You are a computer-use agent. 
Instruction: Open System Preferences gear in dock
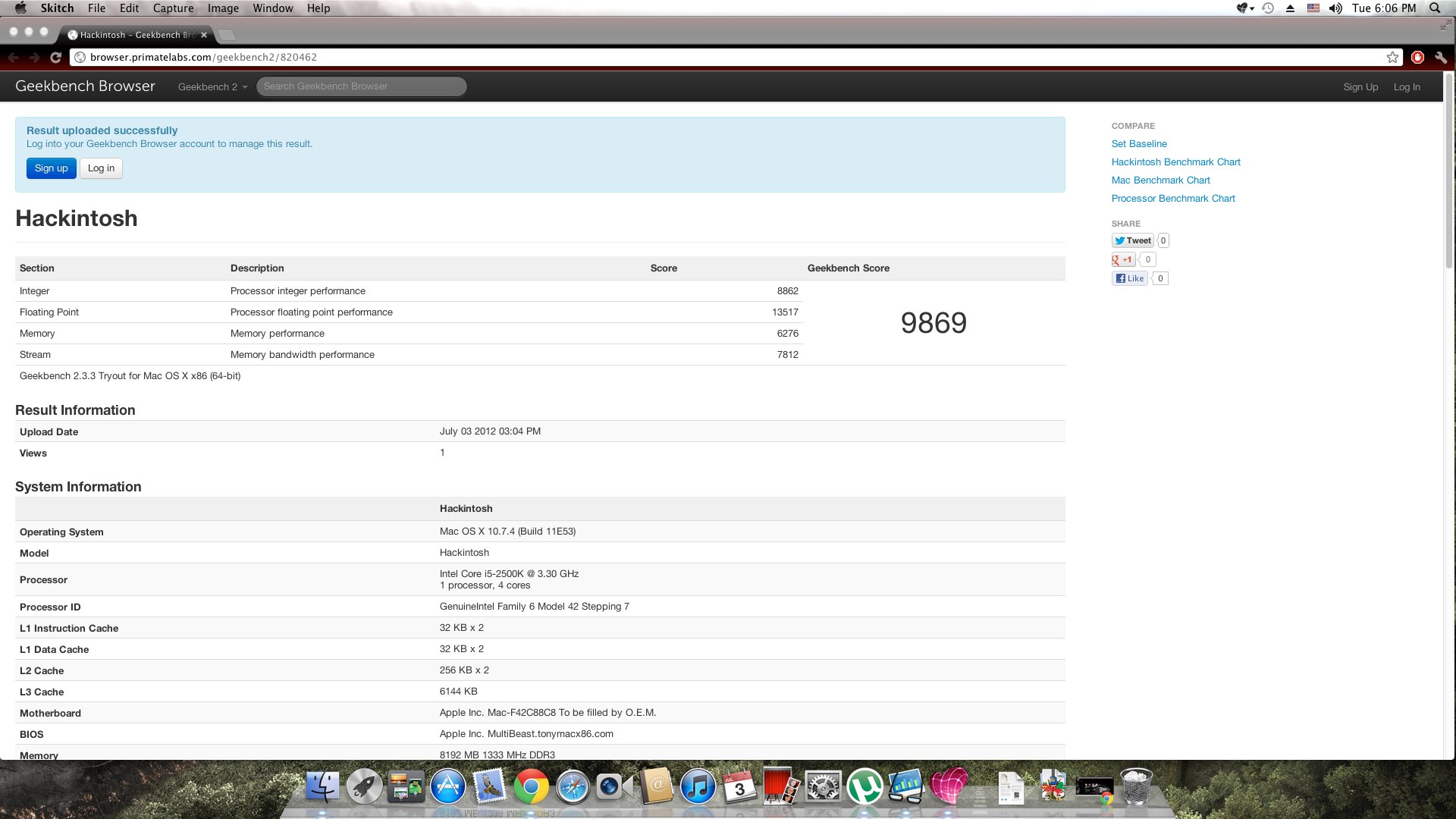pos(823,786)
